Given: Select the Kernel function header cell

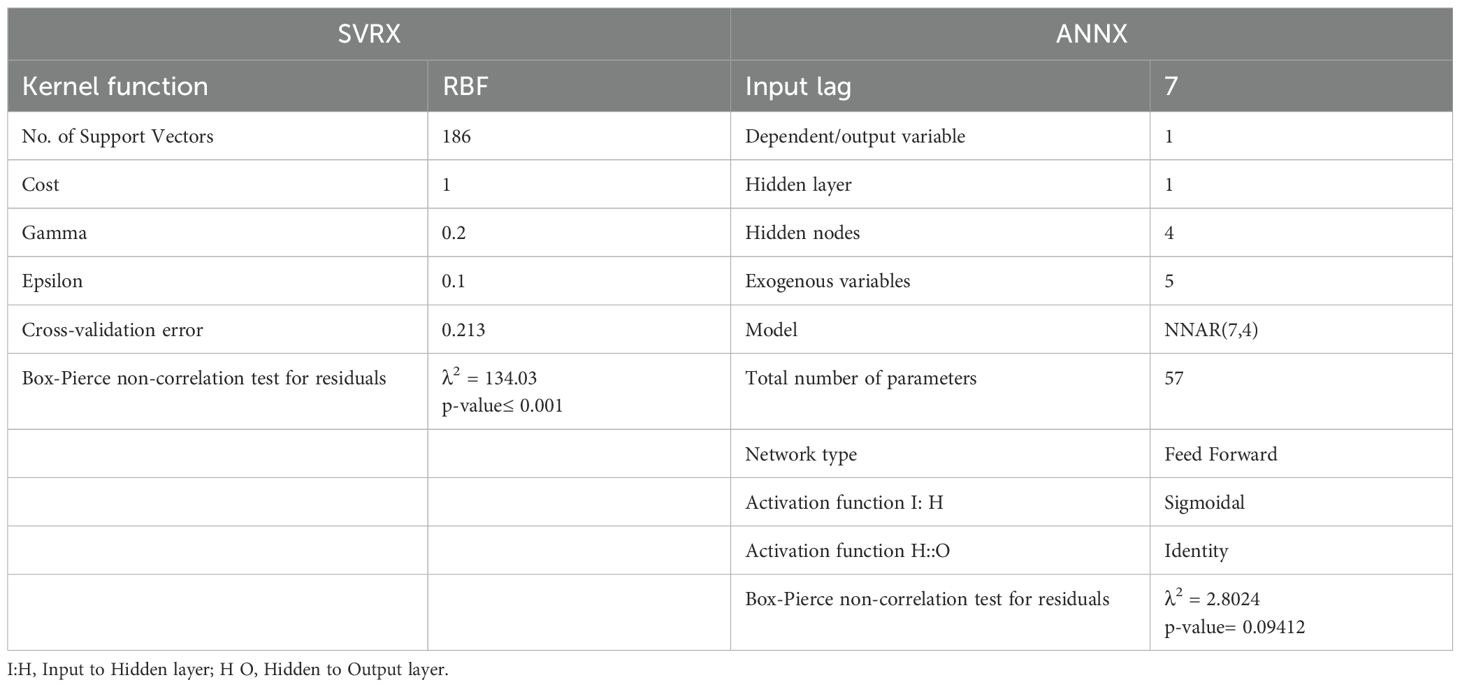Looking at the screenshot, I should (x=115, y=87).
